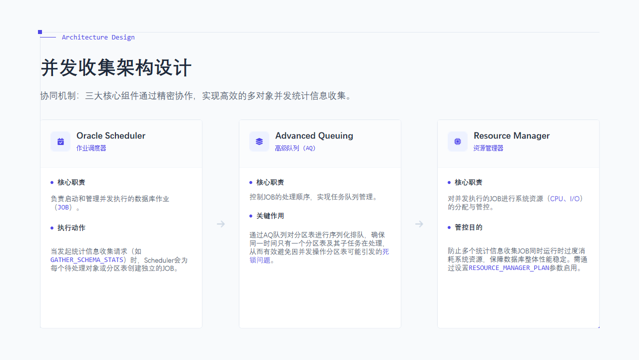Image resolution: width=639 pixels, height=360 pixels.
Task: Click paragraph starting 防止多个统计信息收集JOB
Action: [x=518, y=259]
